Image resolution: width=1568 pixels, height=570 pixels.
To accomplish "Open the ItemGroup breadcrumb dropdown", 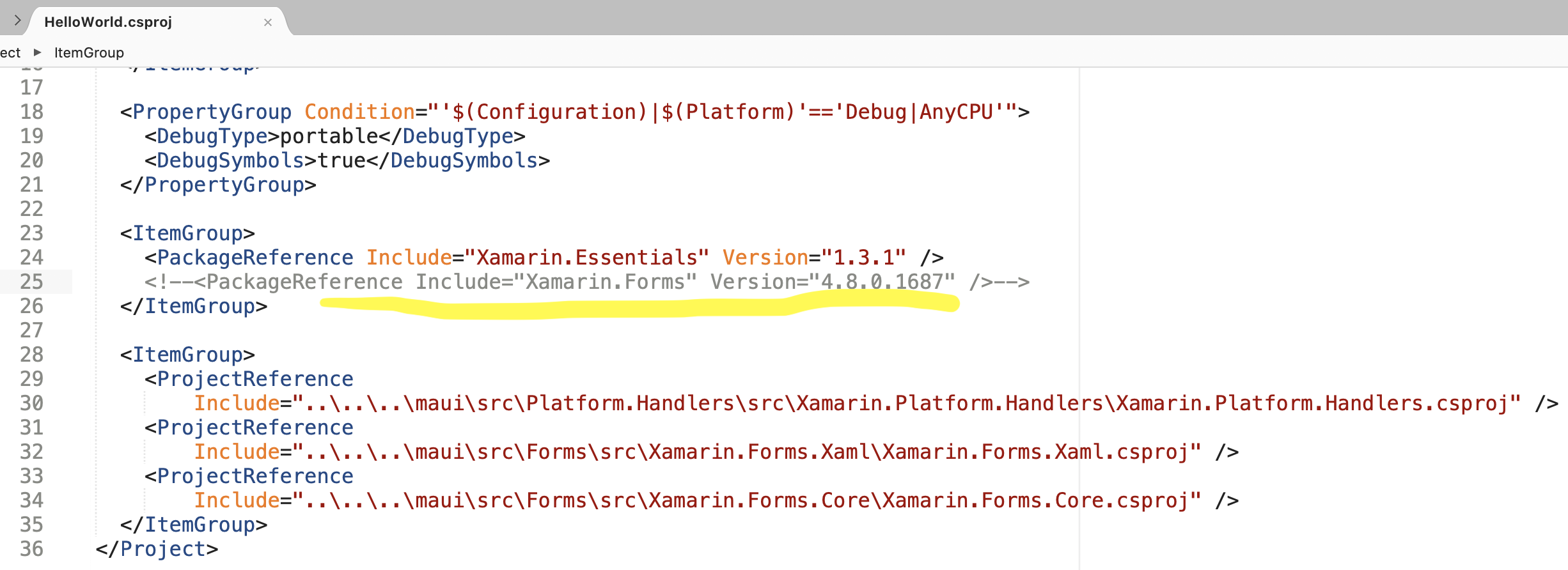I will pos(89,52).
